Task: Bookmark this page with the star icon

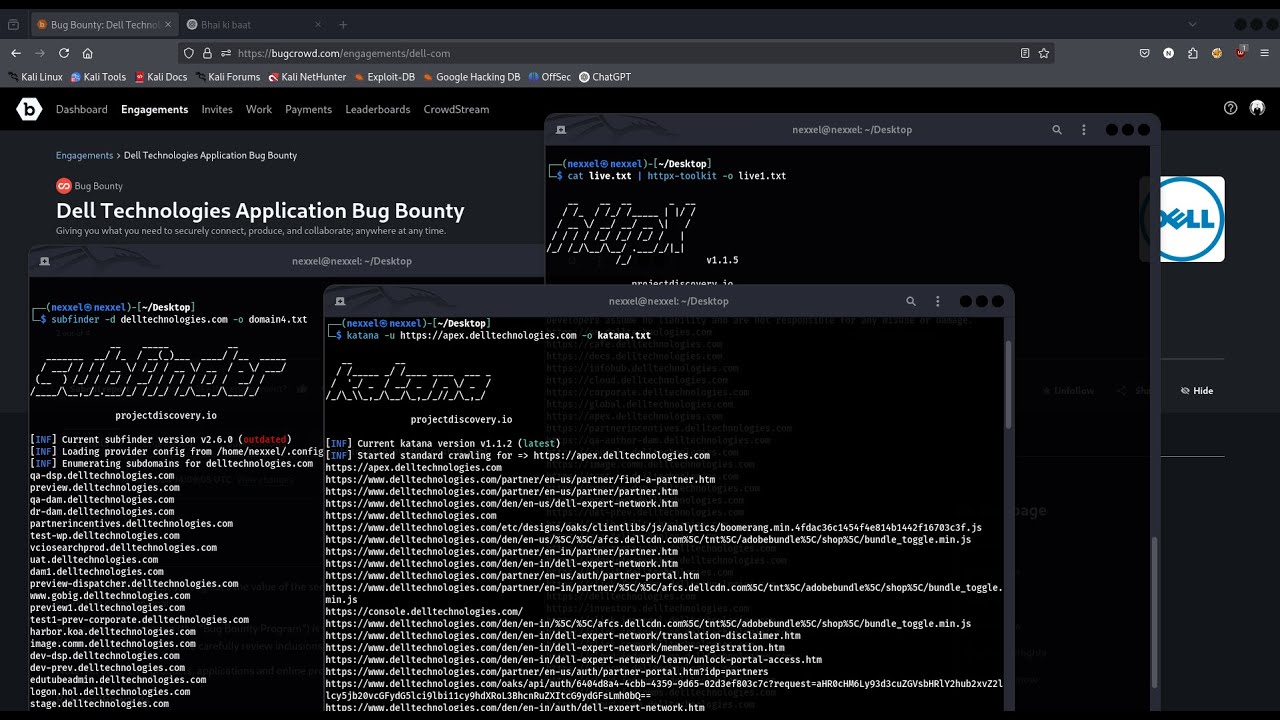Action: [x=1044, y=53]
